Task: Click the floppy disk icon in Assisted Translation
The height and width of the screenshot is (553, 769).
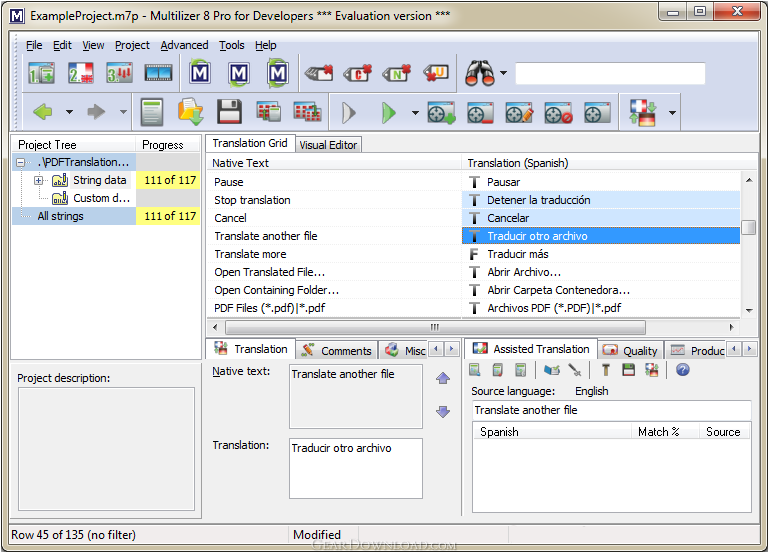Action: click(x=628, y=370)
